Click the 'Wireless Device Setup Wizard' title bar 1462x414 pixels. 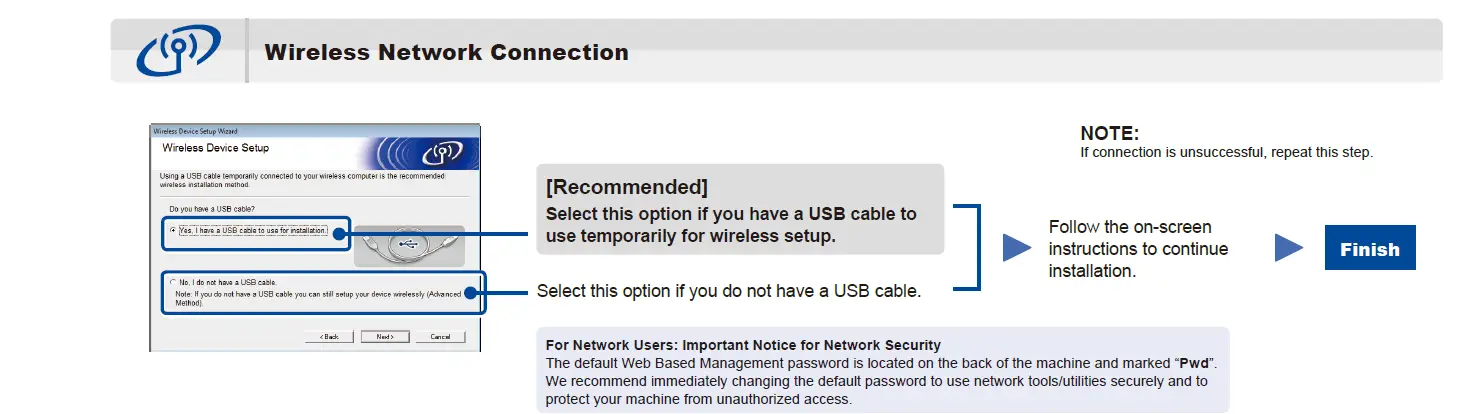[196, 131]
